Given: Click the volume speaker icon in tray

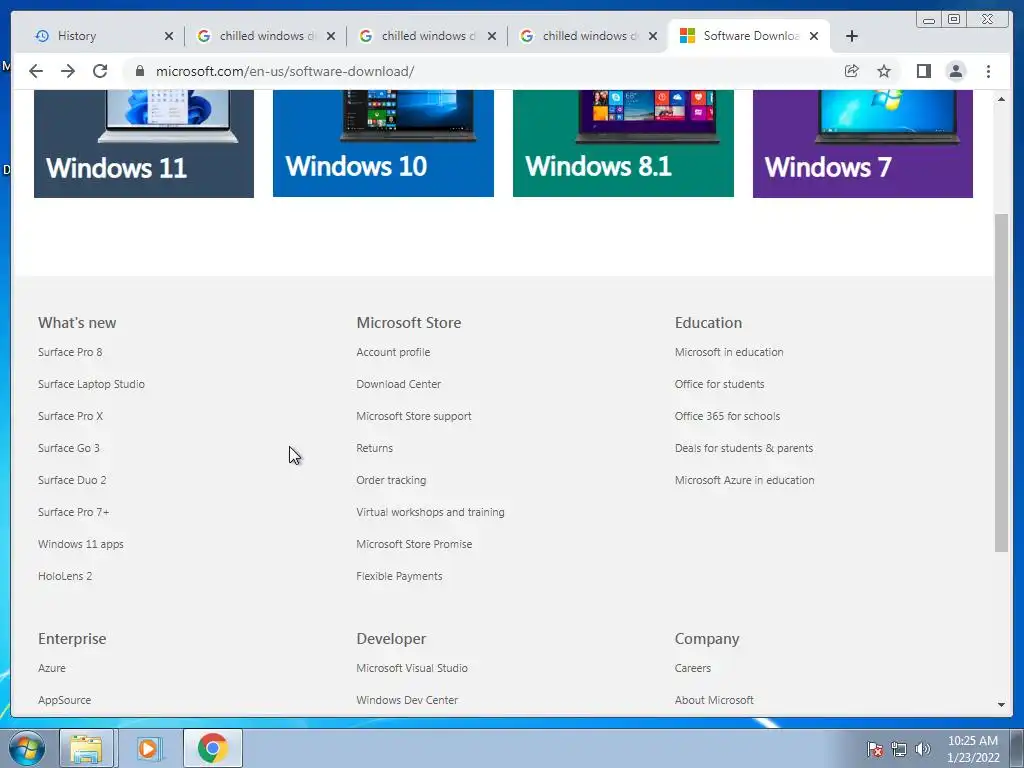Looking at the screenshot, I should 923,749.
